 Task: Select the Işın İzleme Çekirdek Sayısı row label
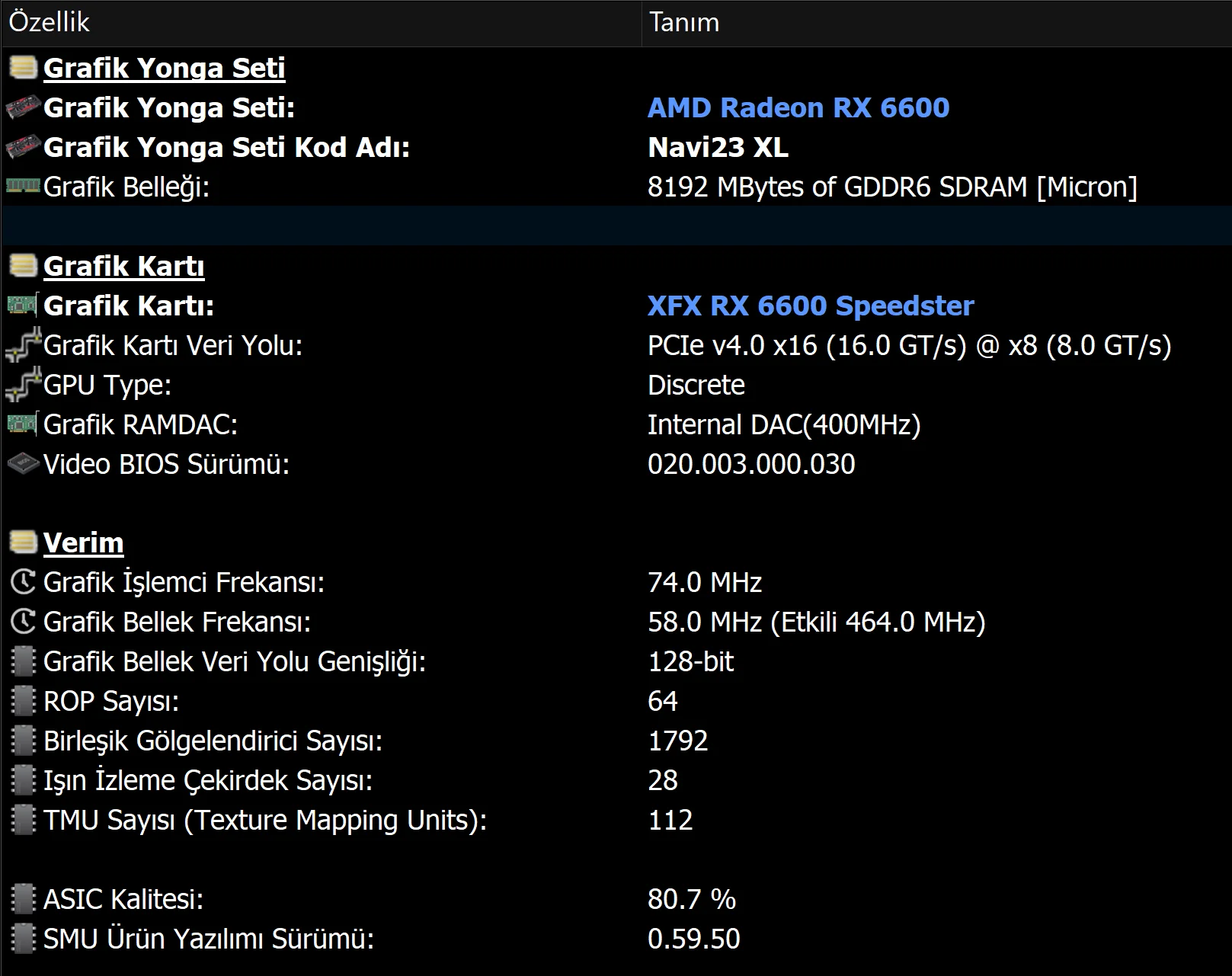208,780
